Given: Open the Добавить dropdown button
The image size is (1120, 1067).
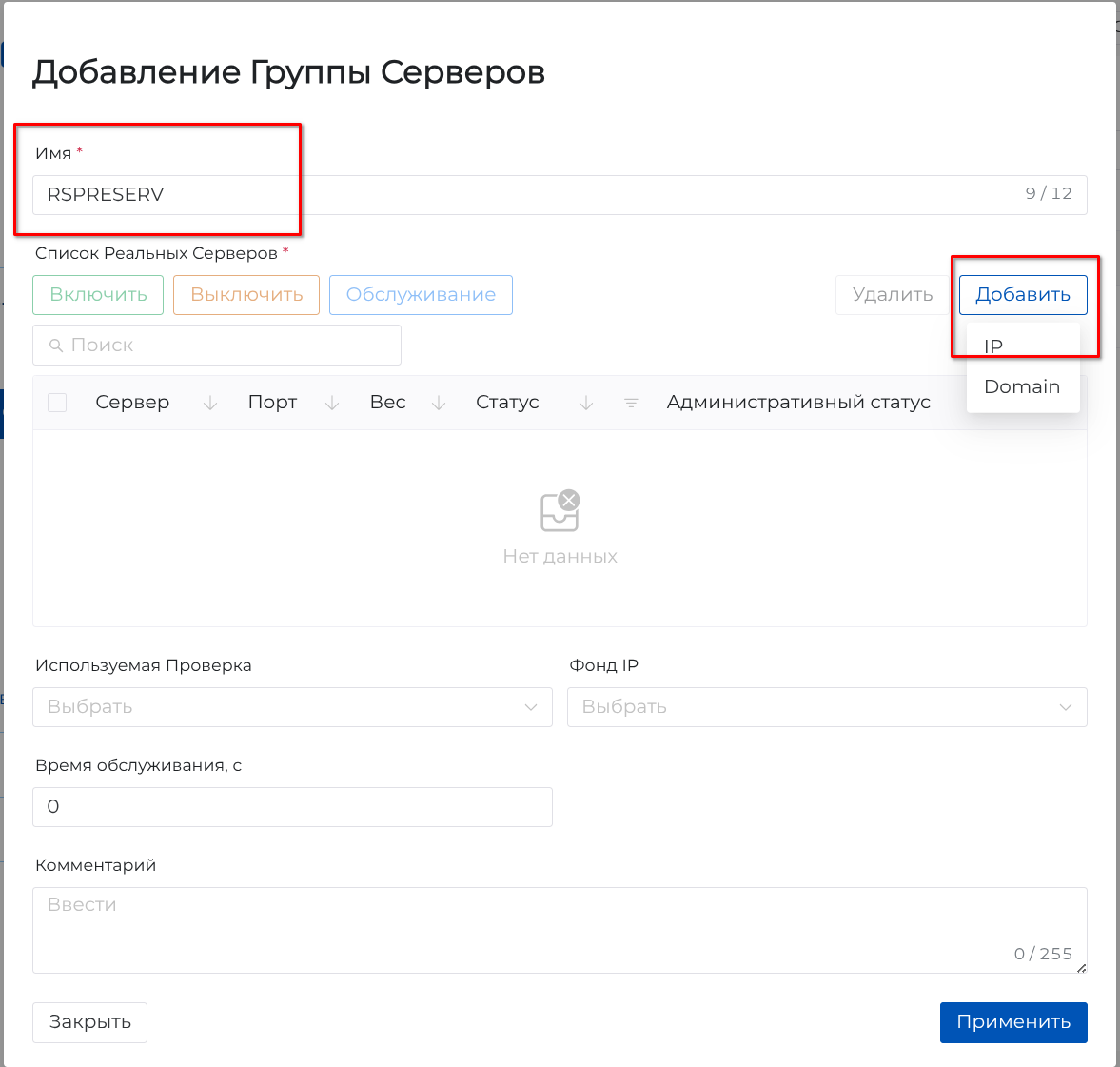Looking at the screenshot, I should click(x=1023, y=295).
